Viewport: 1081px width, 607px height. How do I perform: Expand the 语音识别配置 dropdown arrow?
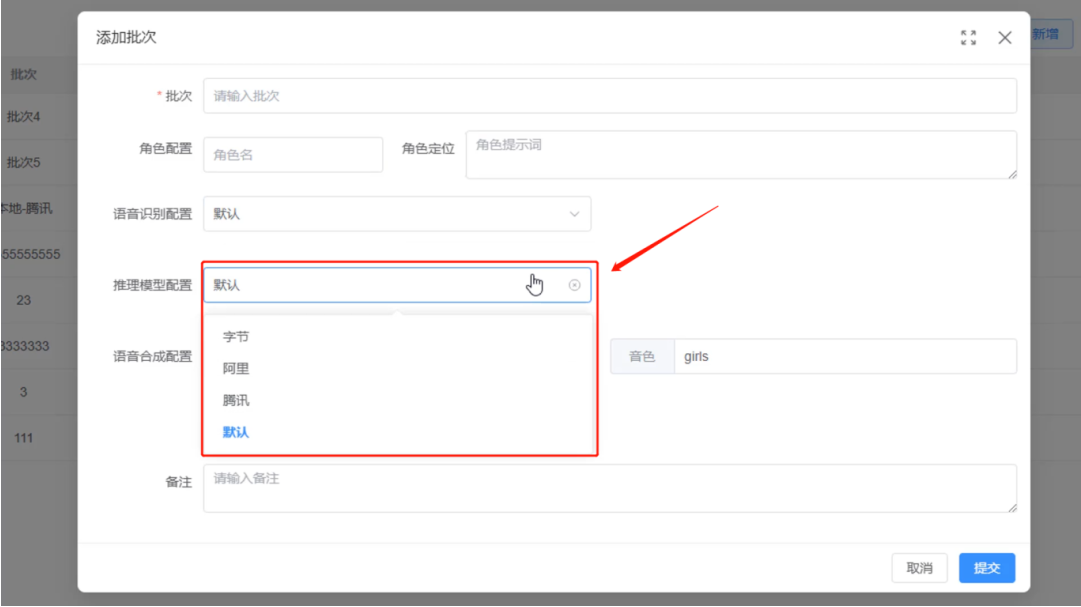pyautogui.click(x=574, y=214)
